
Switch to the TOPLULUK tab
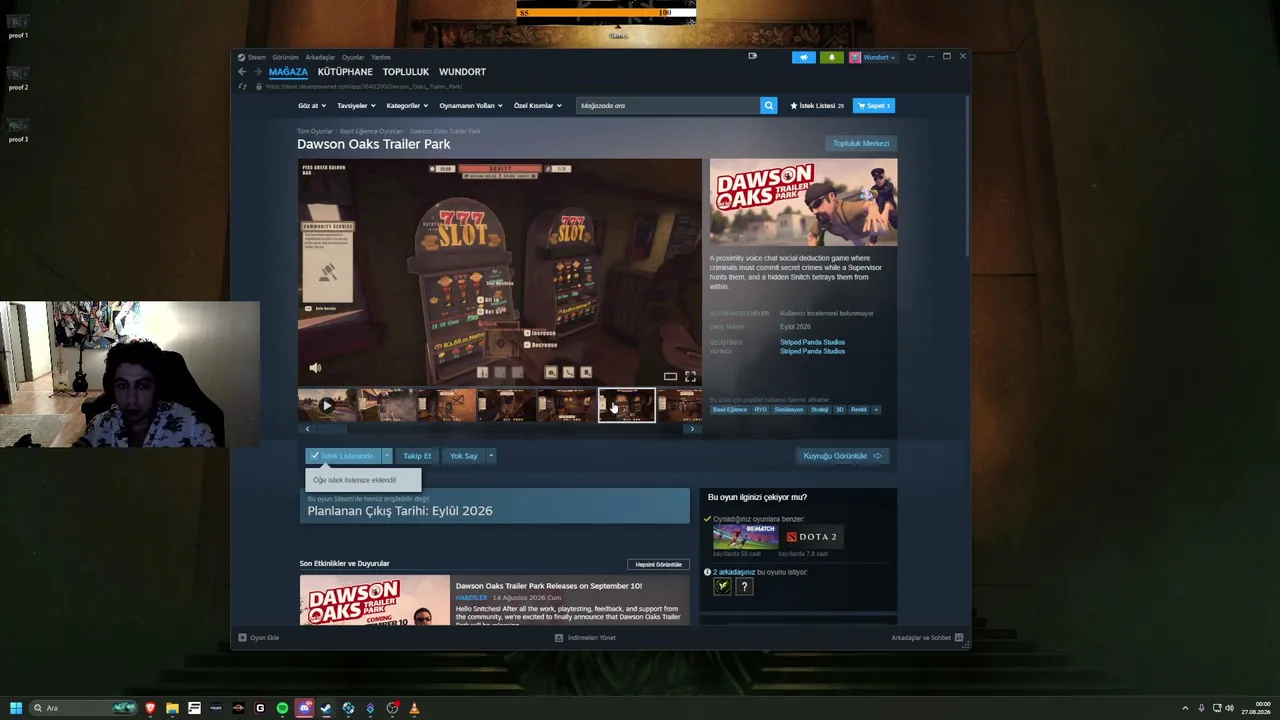405,72
